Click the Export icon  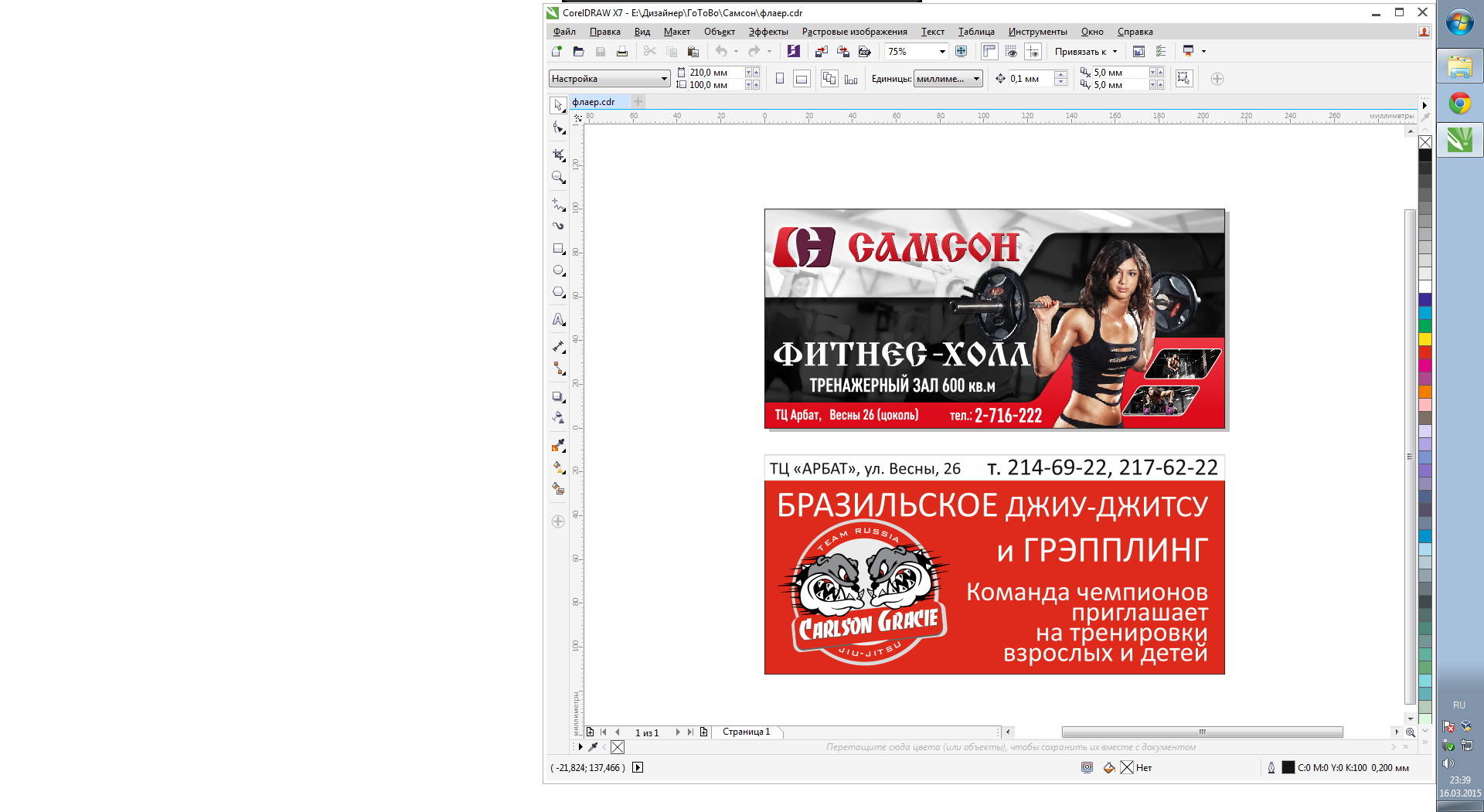843,52
